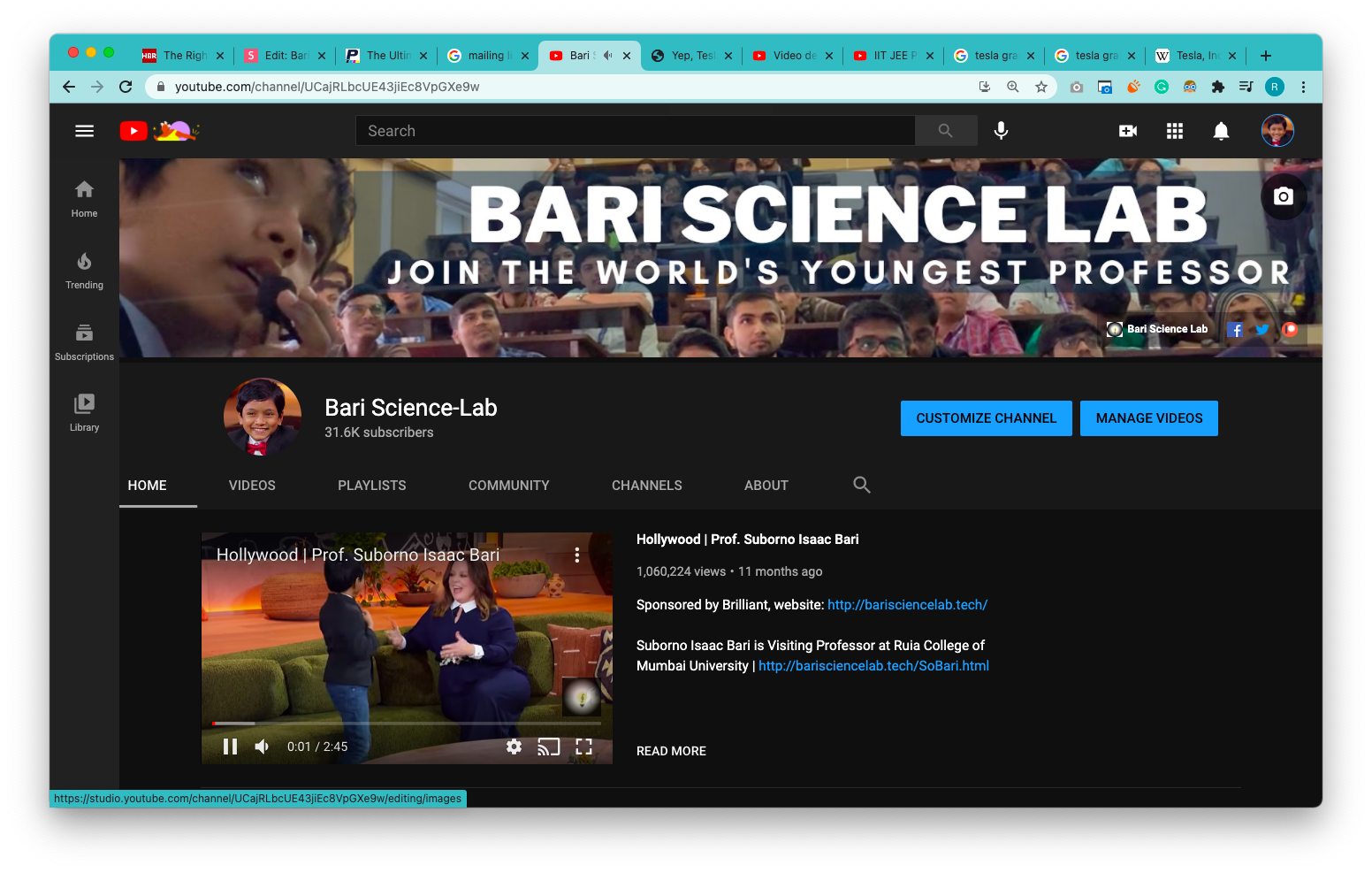Switch to PLAYLISTS channel tab
Image resolution: width=1372 pixels, height=873 pixels.
point(372,485)
